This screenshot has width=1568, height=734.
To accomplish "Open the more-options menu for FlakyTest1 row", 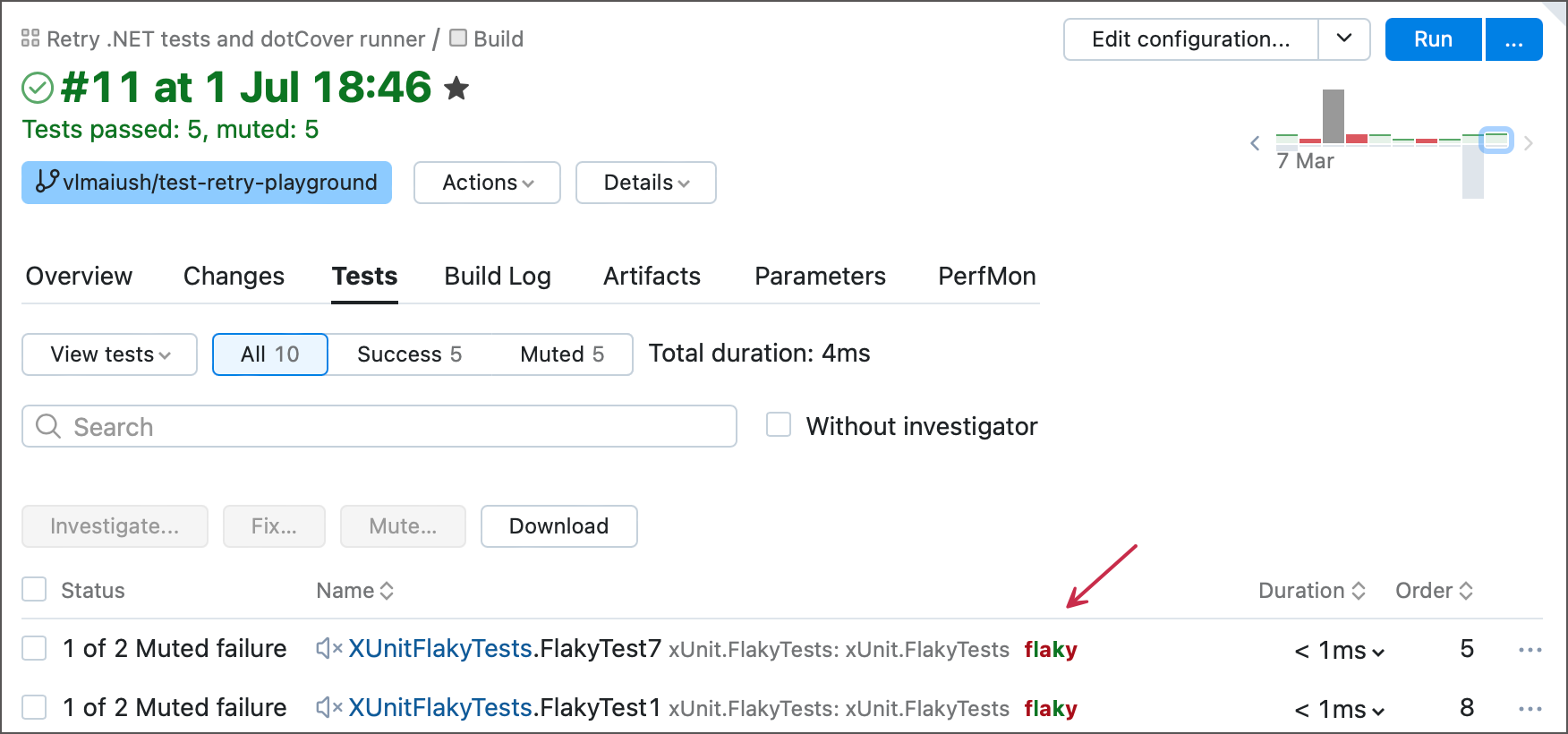I will click(x=1530, y=709).
